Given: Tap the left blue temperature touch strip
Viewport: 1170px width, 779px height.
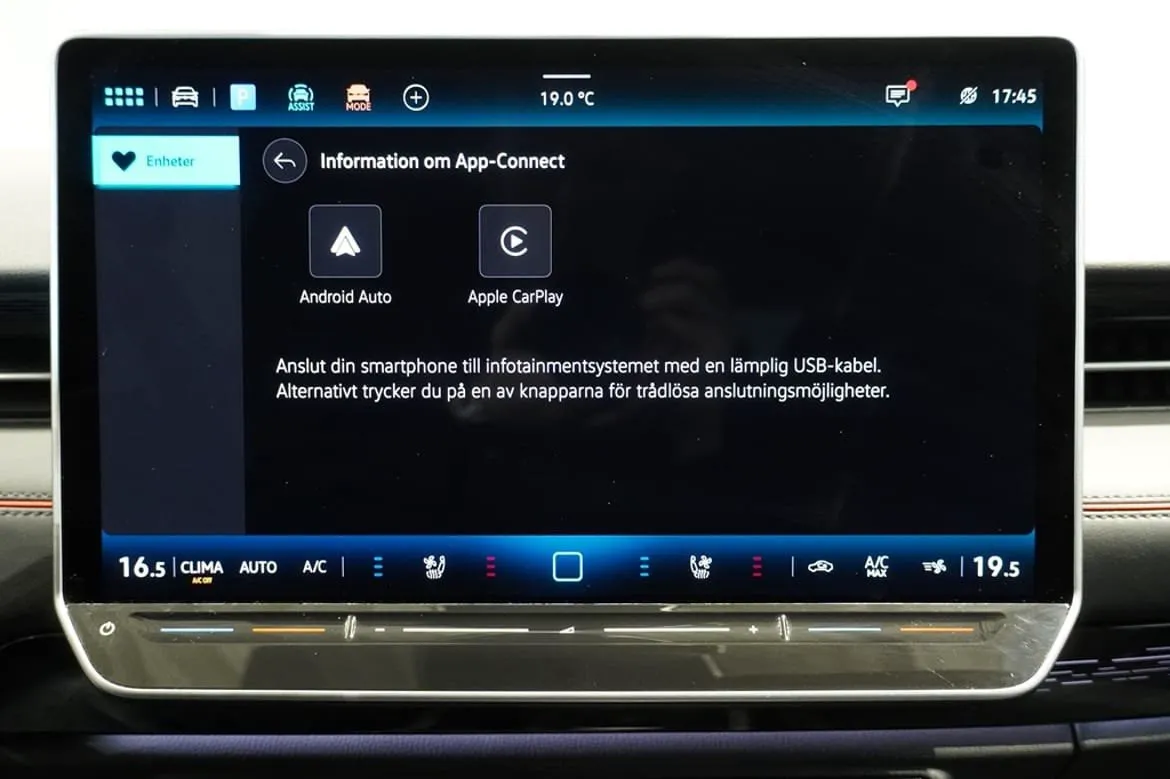Looking at the screenshot, I should coord(197,631).
